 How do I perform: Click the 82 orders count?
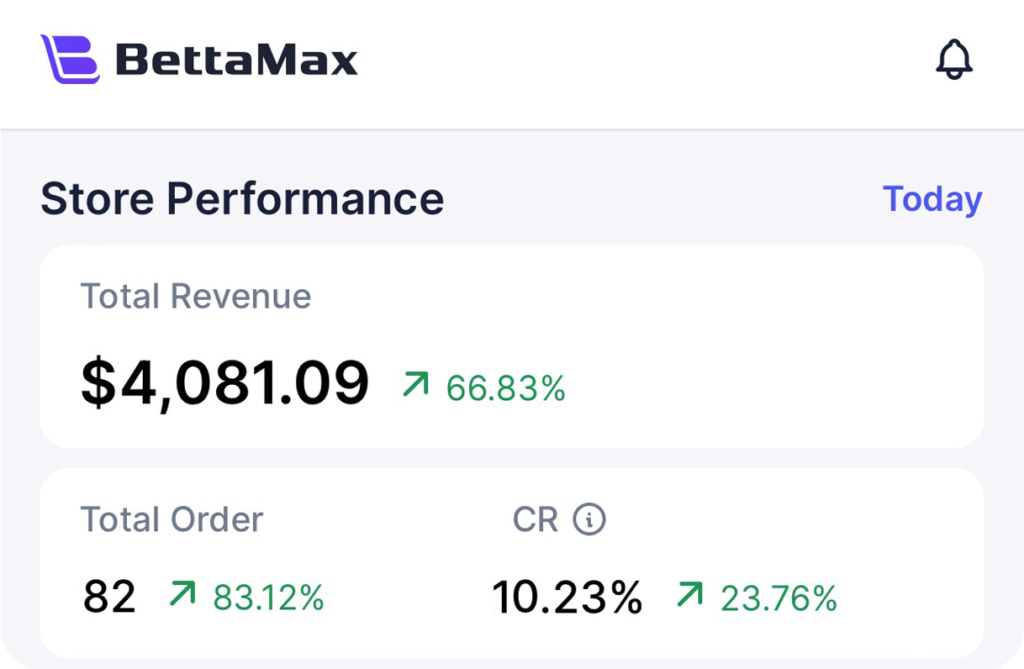109,597
